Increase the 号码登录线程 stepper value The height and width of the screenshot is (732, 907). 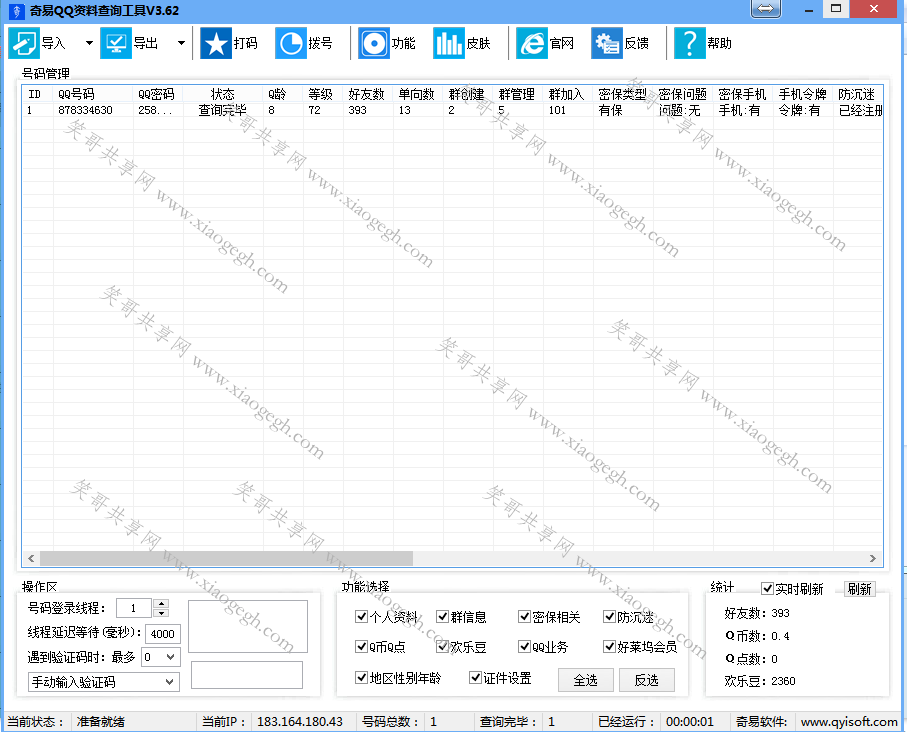[161, 603]
